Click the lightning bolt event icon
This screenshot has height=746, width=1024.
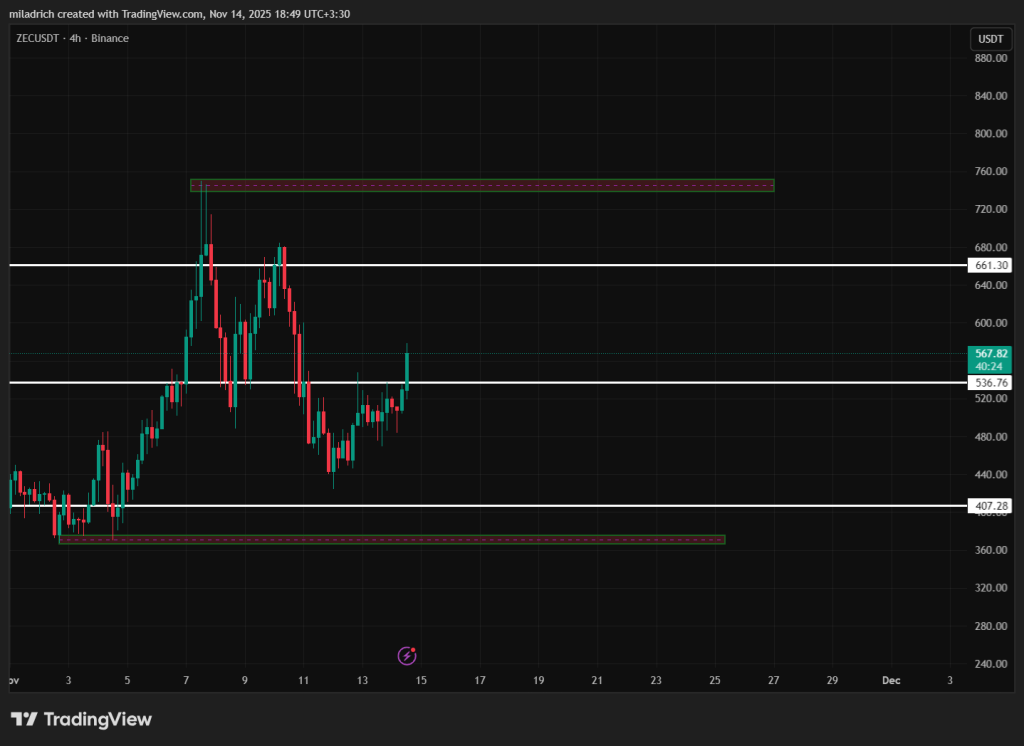[x=406, y=656]
